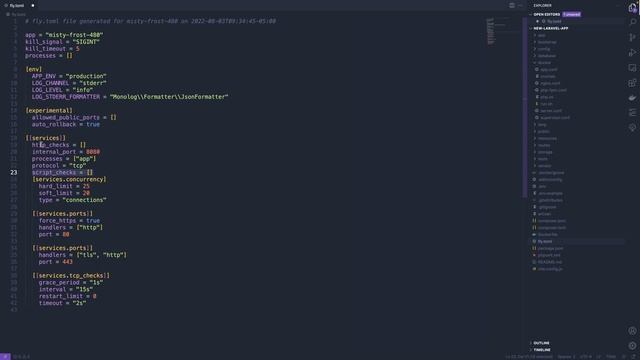Expand the Outline section
640x360 pixels.
click(x=541, y=343)
